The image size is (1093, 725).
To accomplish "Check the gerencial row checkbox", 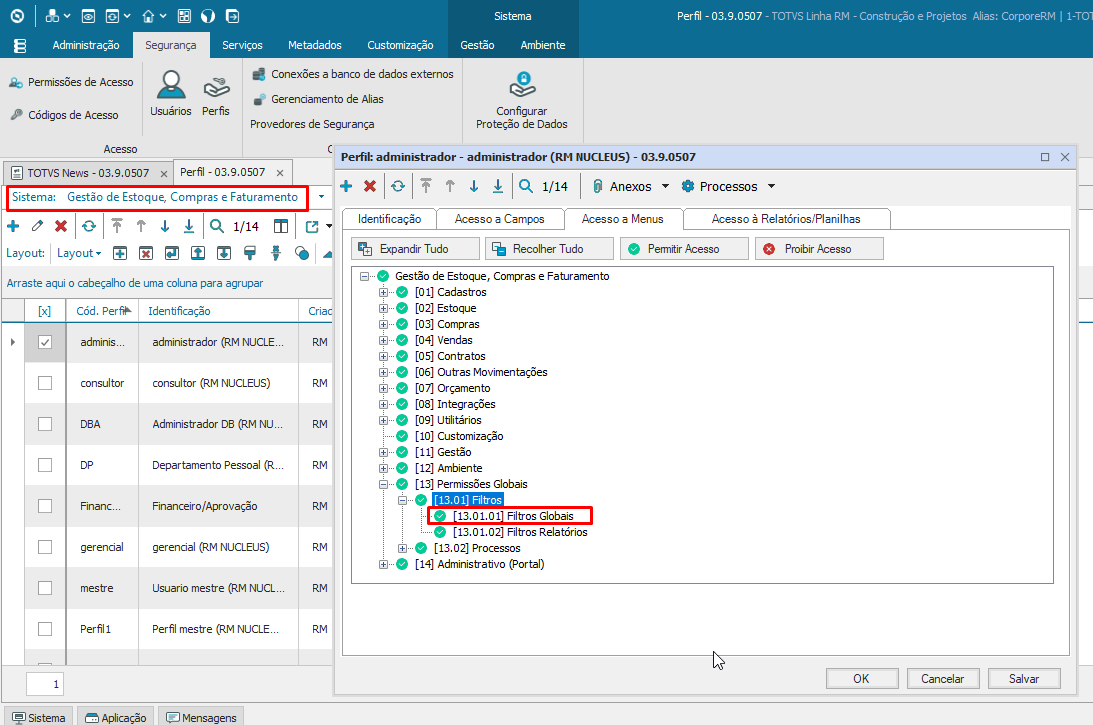I will 45,547.
